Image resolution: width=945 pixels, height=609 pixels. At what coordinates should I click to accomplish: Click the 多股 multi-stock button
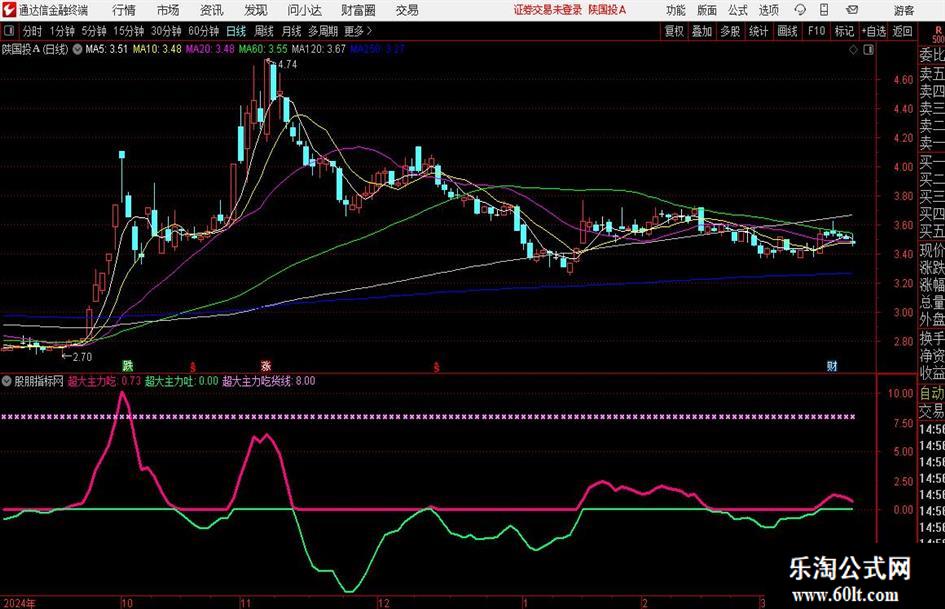click(x=730, y=31)
